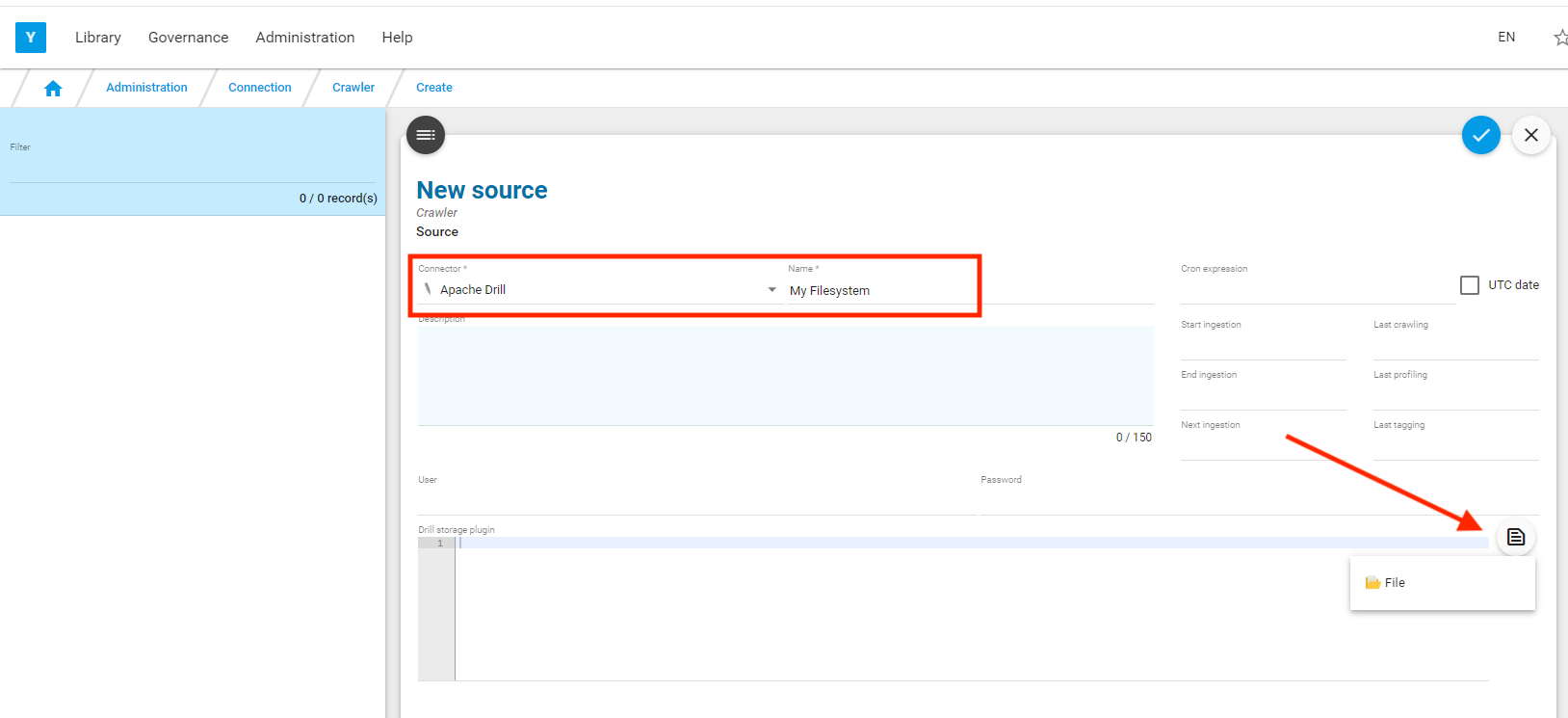Select File template from popup menu
This screenshot has width=1568, height=718.
(x=1394, y=583)
